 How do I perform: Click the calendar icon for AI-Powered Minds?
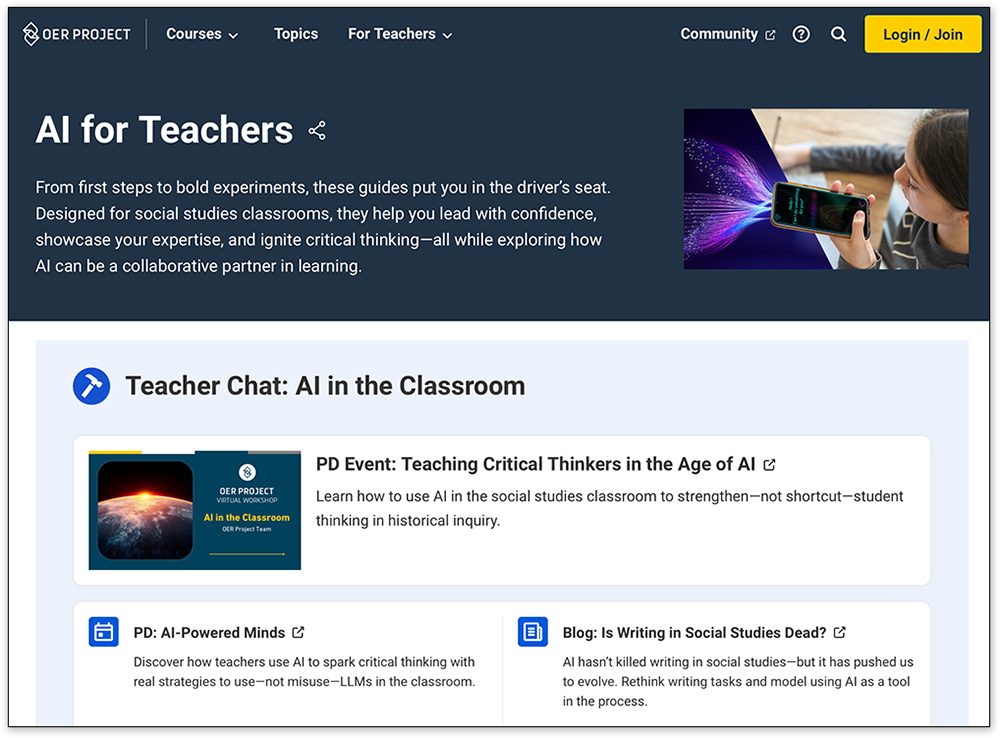[104, 632]
